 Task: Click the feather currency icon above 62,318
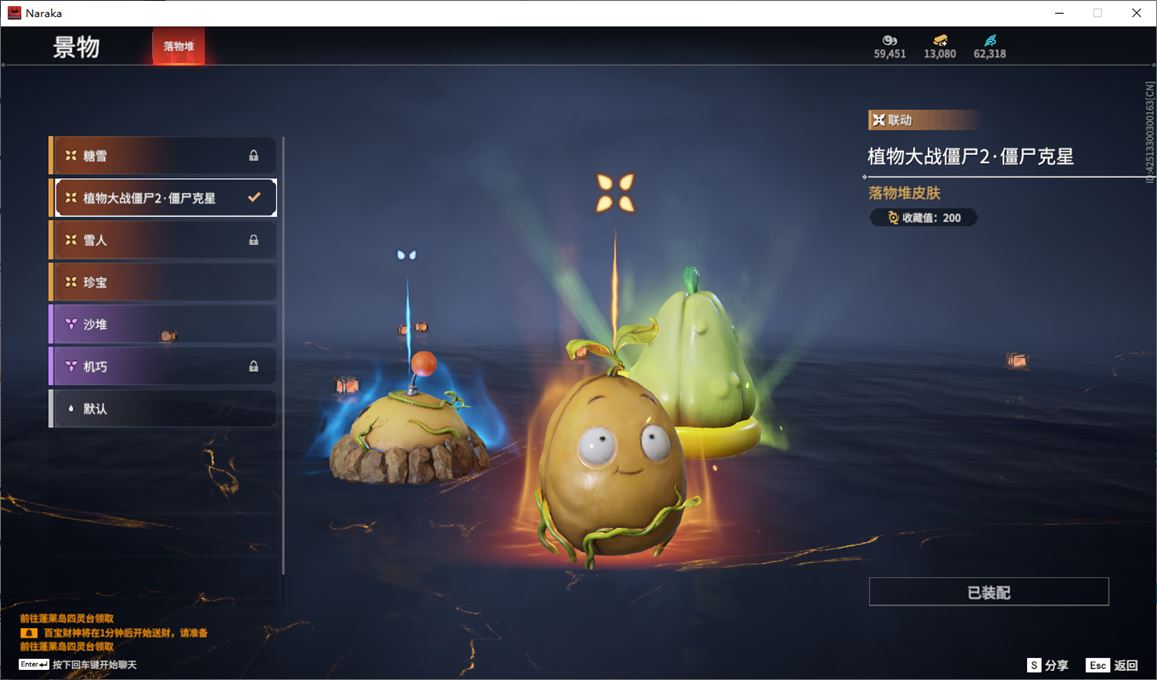tap(990, 41)
